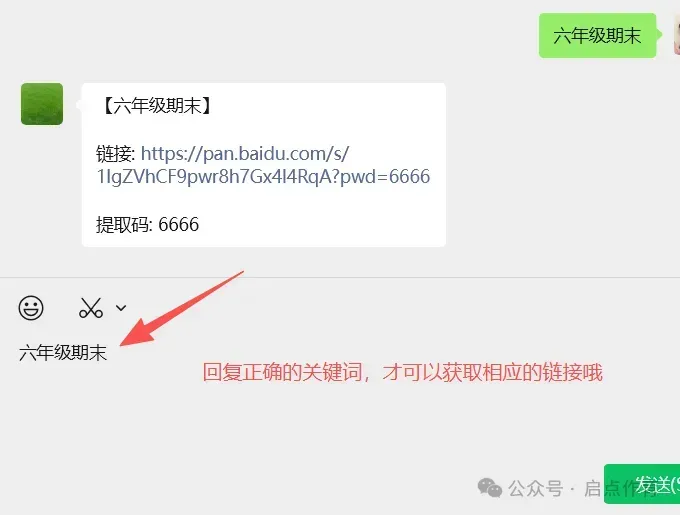680x515 pixels.
Task: Open the pan.baidu.com share link
Action: point(264,165)
